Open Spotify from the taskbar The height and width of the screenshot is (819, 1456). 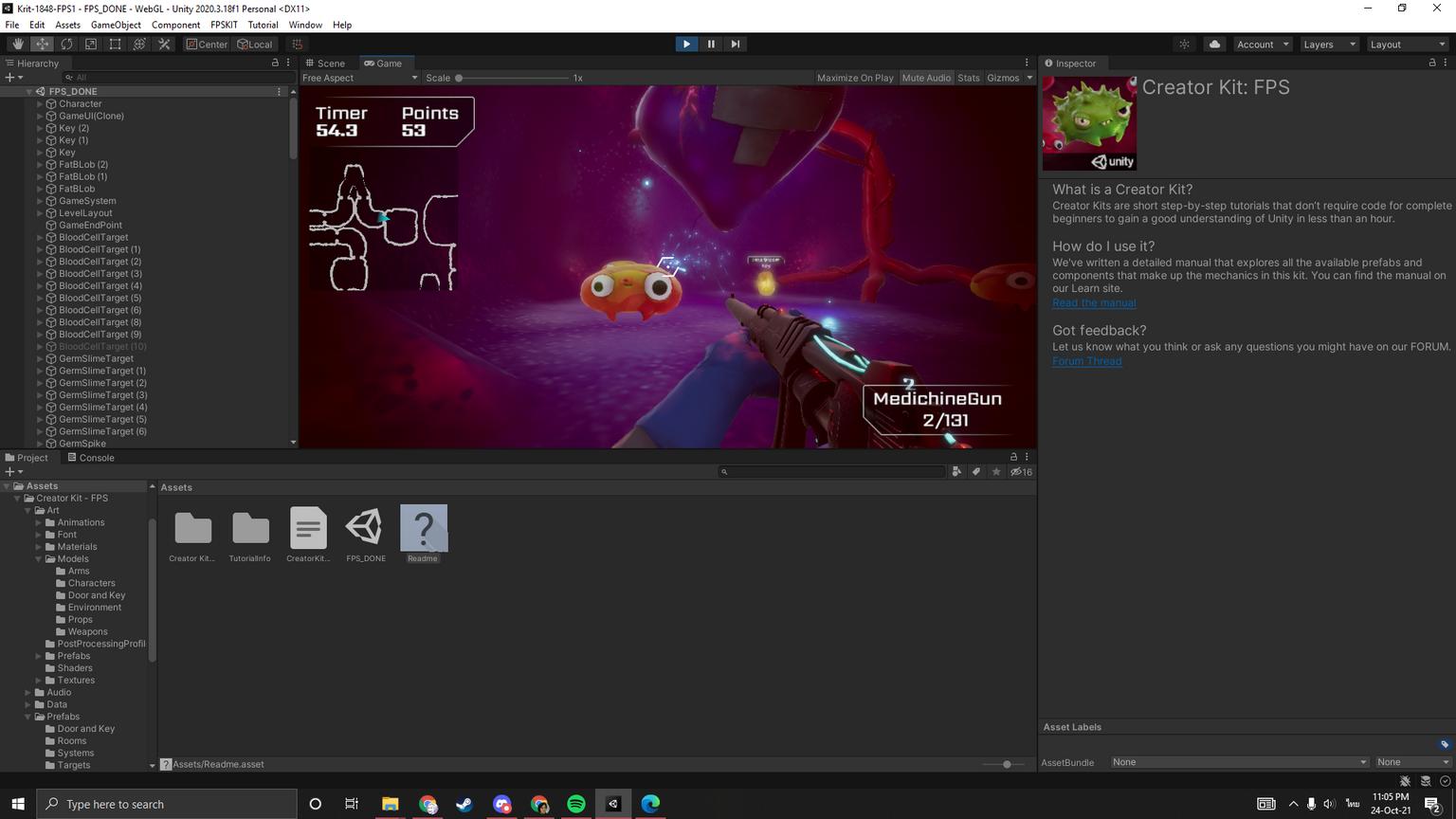tap(576, 804)
